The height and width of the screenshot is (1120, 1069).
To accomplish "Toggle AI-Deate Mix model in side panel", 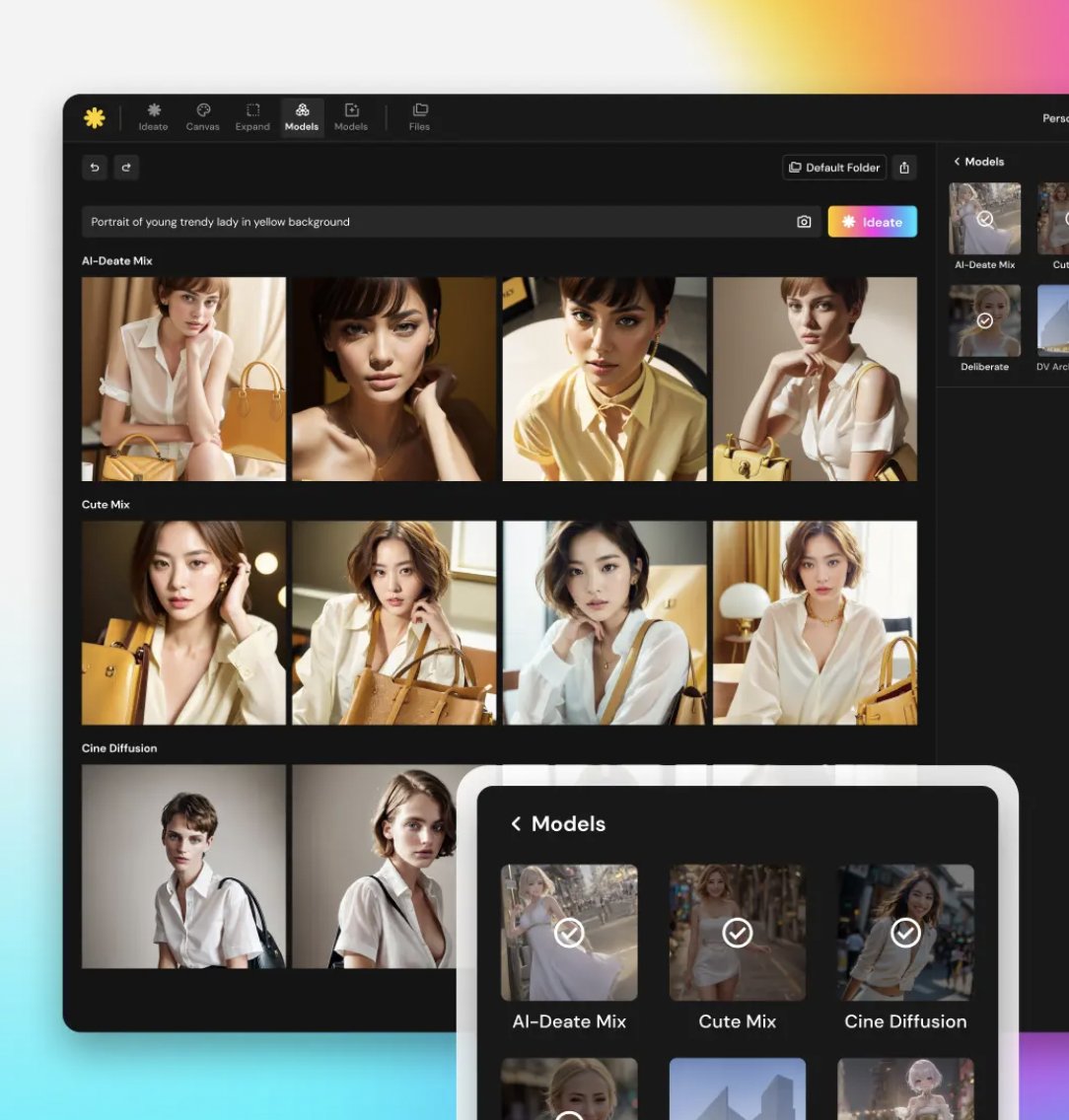I will point(984,219).
